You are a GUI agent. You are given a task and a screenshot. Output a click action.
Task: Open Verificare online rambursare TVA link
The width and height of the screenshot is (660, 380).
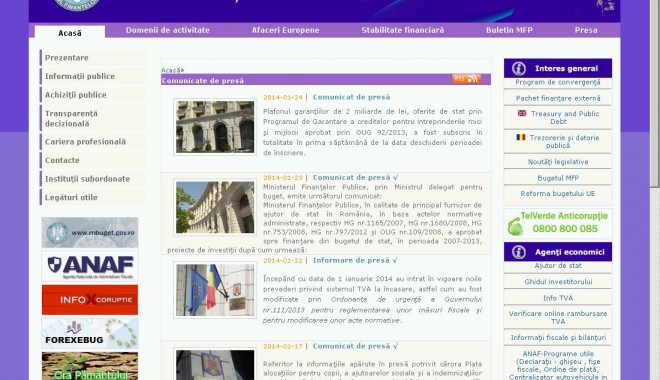(558, 317)
